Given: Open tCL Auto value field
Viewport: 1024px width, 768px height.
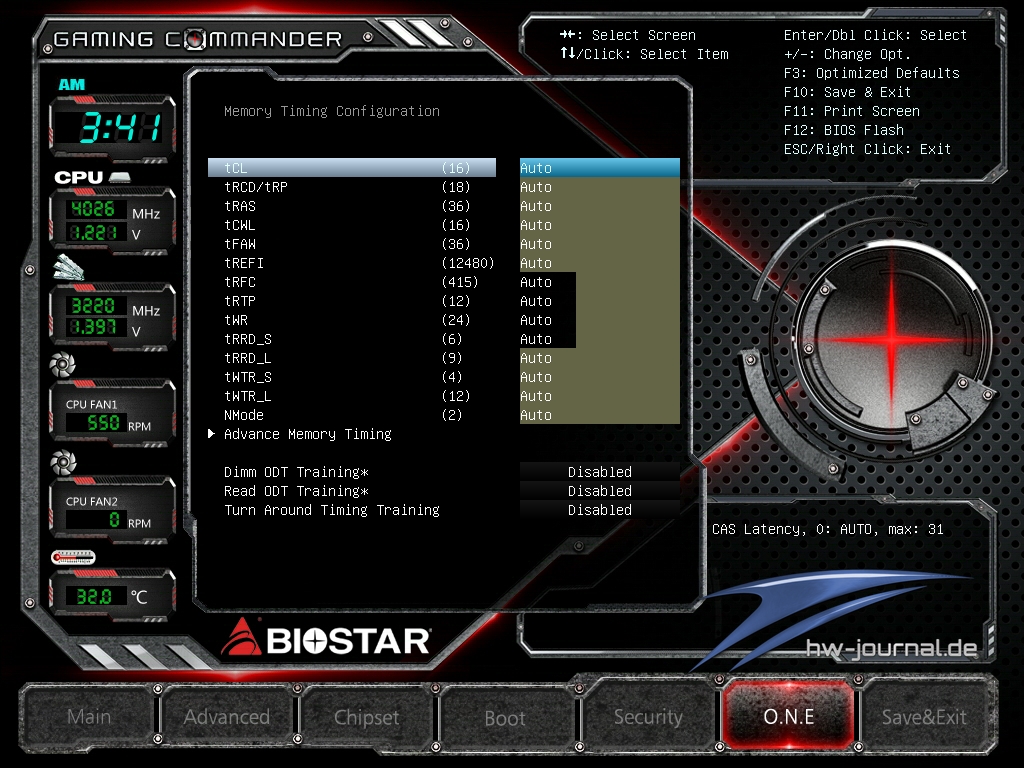Looking at the screenshot, I should tap(600, 168).
